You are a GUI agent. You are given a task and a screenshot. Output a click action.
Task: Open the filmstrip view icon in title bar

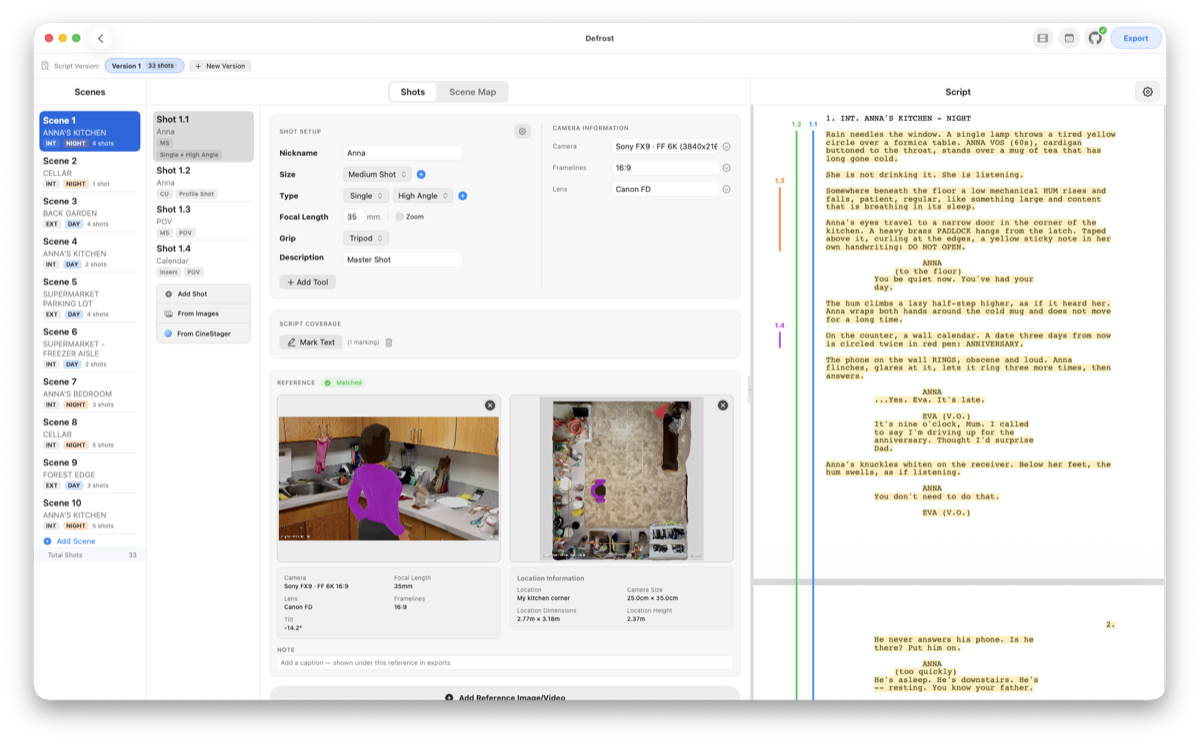1043,38
